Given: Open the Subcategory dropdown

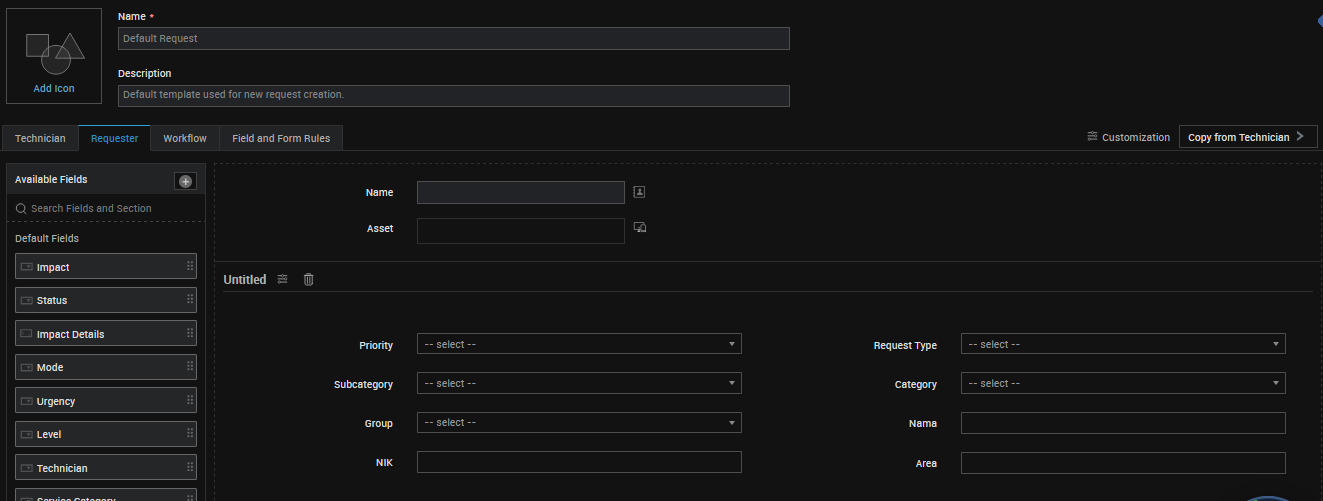Looking at the screenshot, I should point(579,383).
